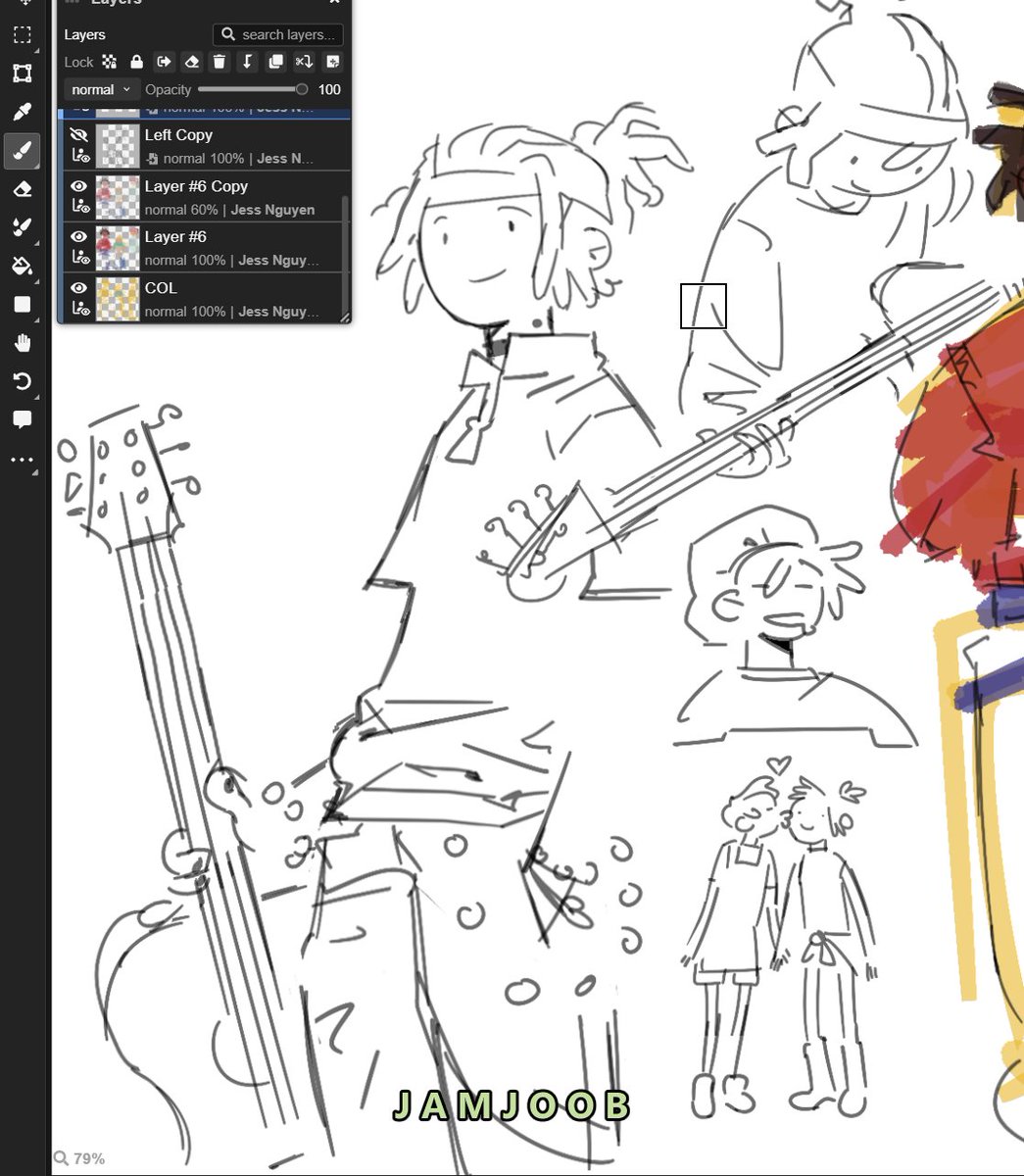The width and height of the screenshot is (1024, 1176).
Task: Open the normal blend mode dropdown
Action: [101, 89]
